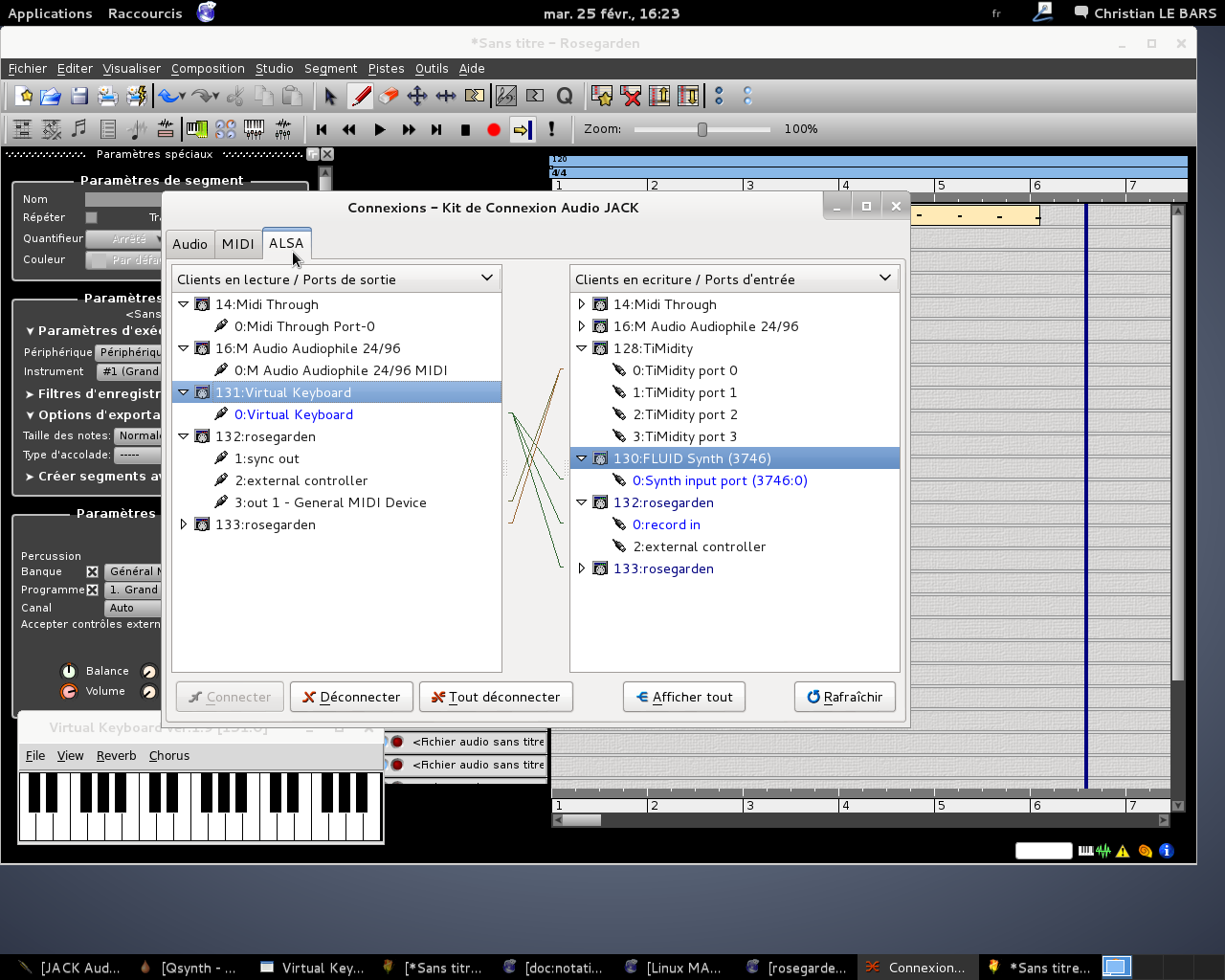The width and height of the screenshot is (1225, 980).
Task: Select the eraser tool in toolbar
Action: [389, 96]
